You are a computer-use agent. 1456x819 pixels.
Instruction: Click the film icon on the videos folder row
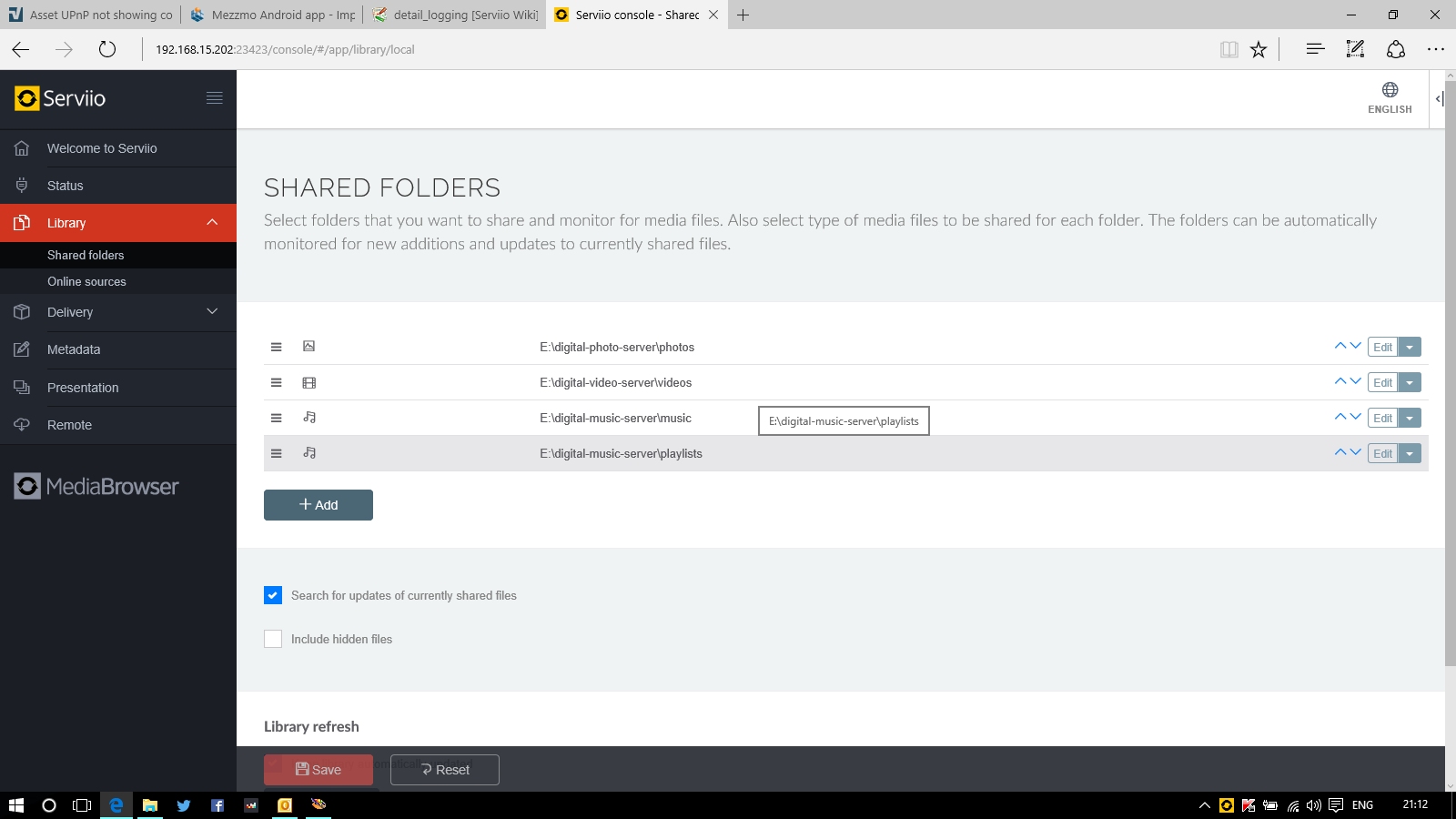tap(309, 383)
